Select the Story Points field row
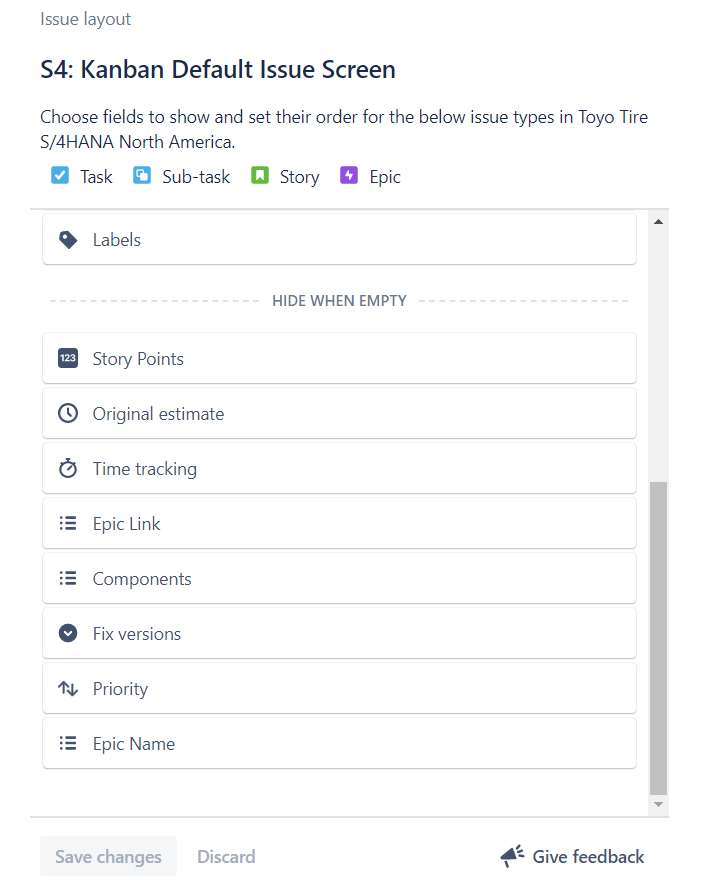Image resolution: width=701 pixels, height=891 pixels. 339,358
